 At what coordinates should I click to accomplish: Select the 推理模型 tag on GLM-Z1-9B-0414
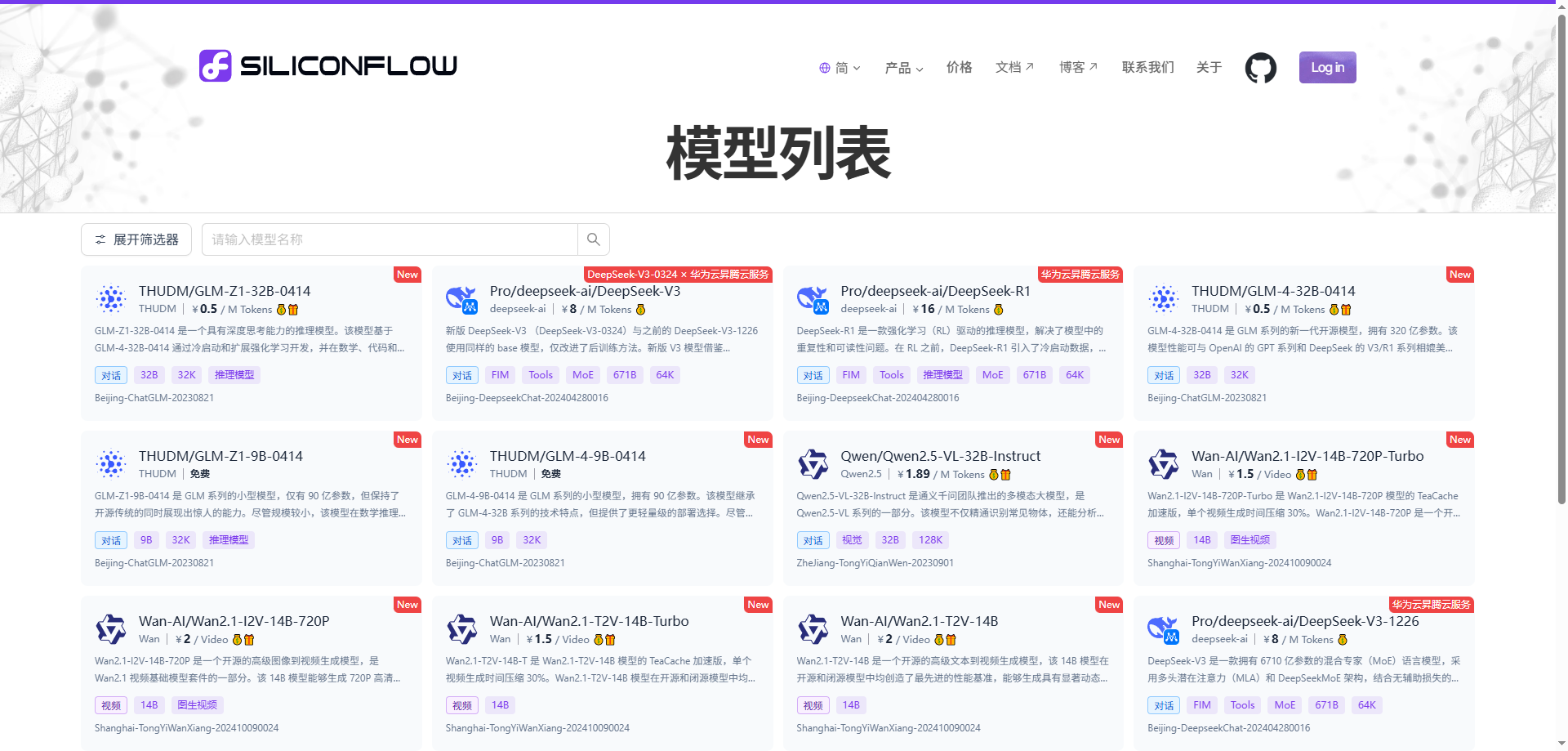pos(229,540)
